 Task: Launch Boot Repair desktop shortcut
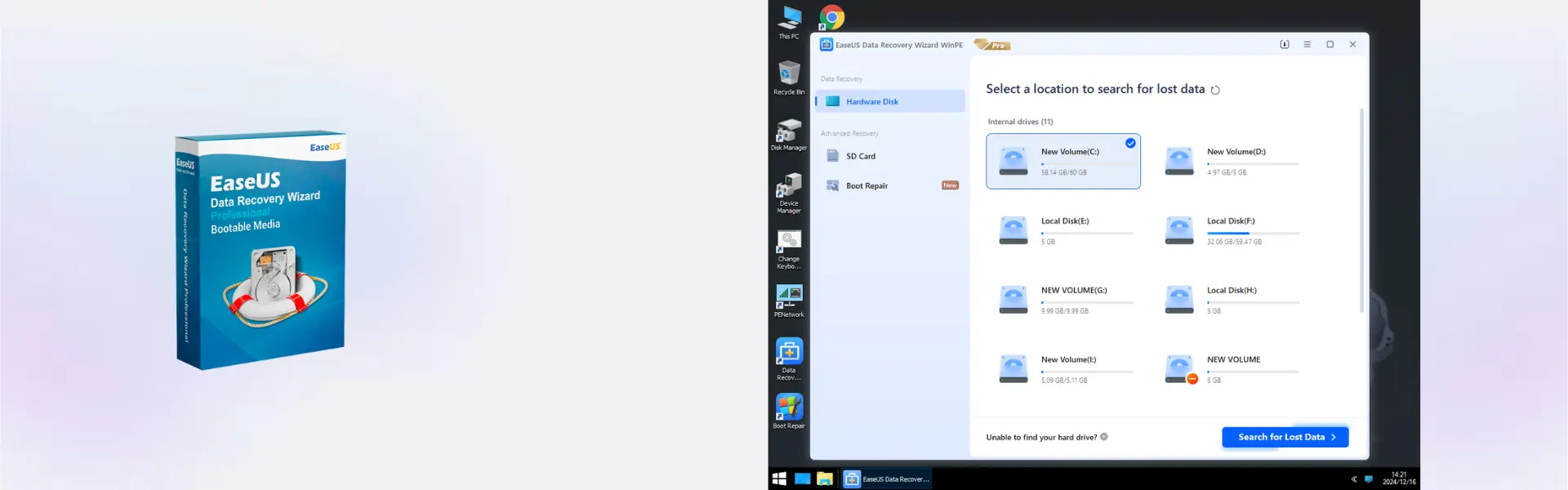789,412
